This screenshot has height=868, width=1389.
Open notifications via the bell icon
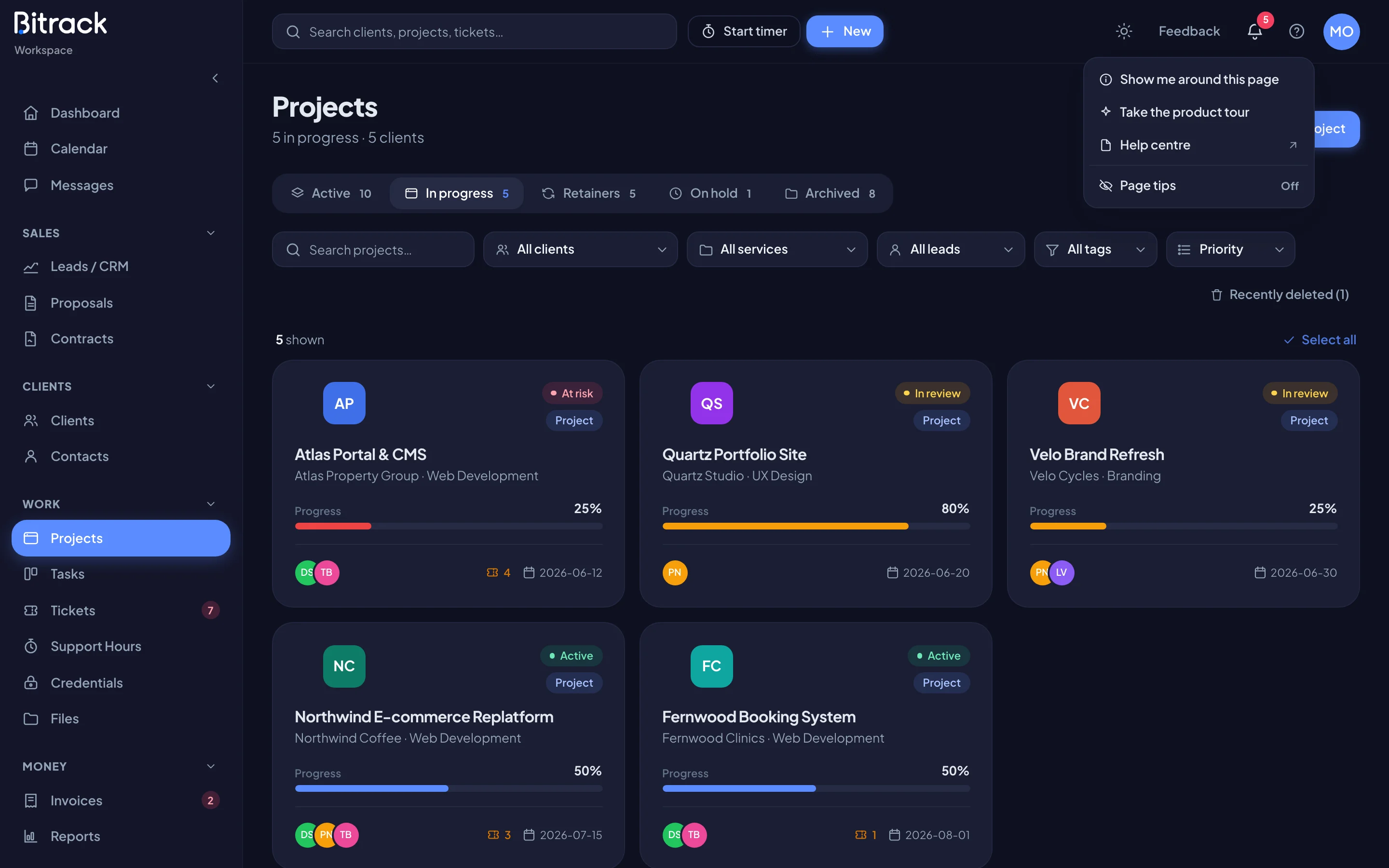(1255, 31)
